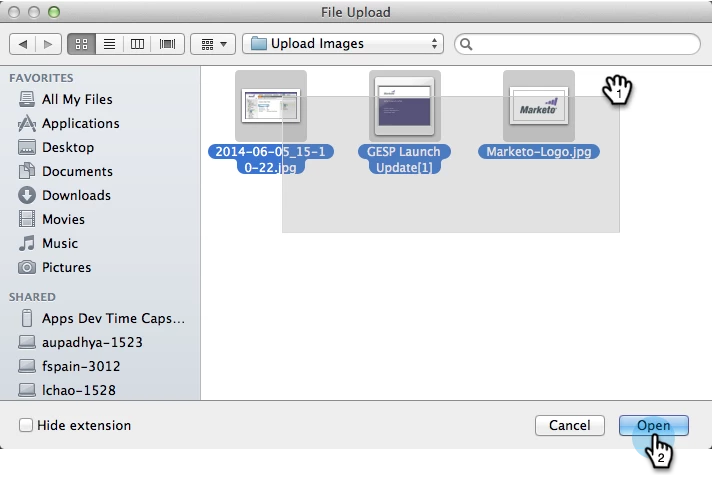Switch to Cover Flow view
Viewport: 713px width, 484px height.
[x=167, y=44]
